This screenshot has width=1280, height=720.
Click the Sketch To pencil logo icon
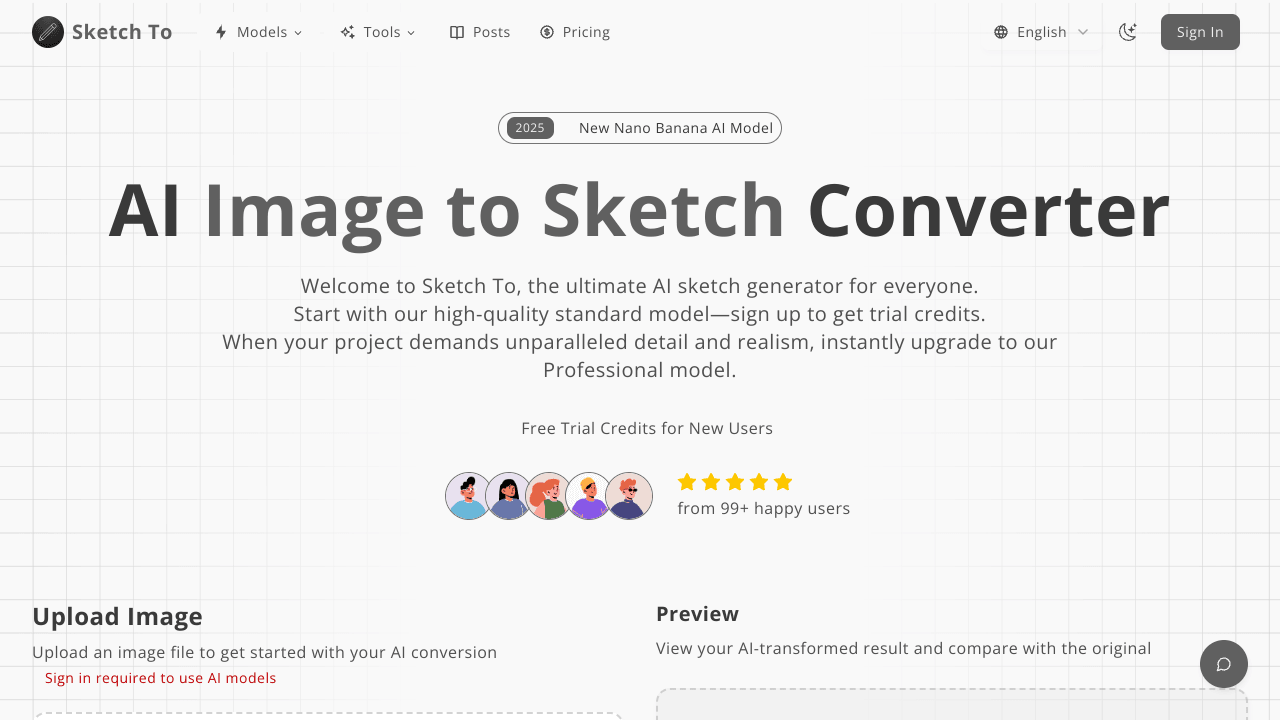[x=48, y=32]
